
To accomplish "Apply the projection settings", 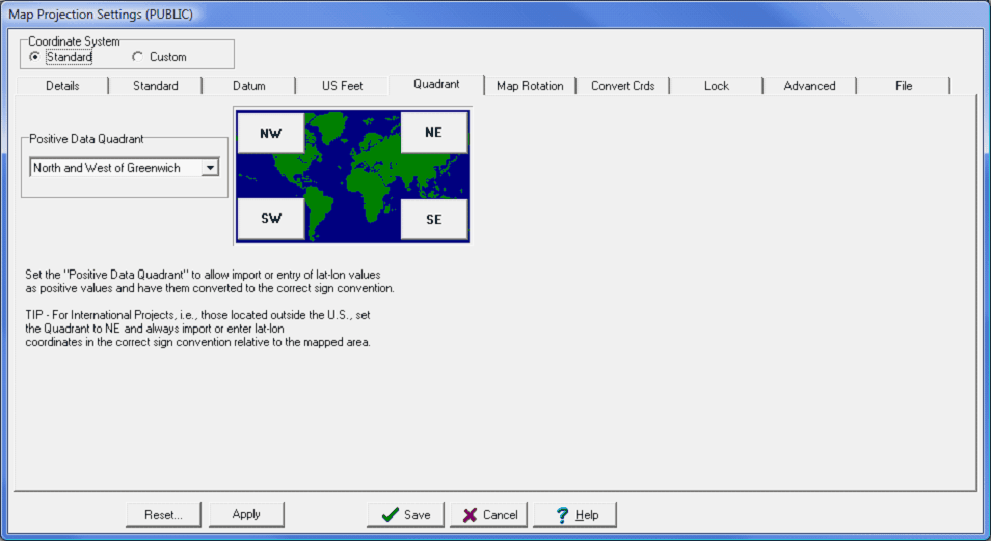I will tap(246, 514).
